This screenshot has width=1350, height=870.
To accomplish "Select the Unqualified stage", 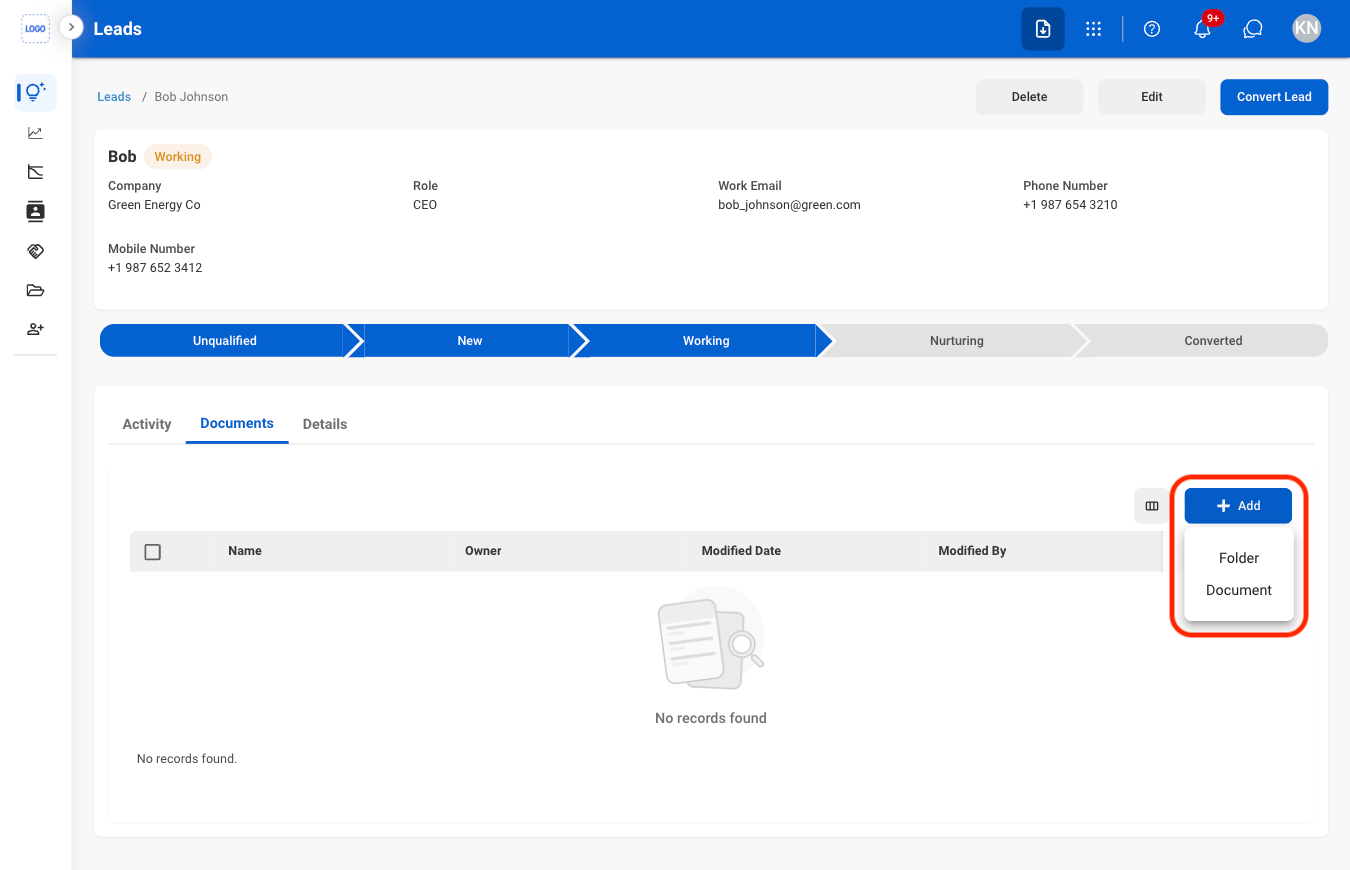I will [x=225, y=341].
